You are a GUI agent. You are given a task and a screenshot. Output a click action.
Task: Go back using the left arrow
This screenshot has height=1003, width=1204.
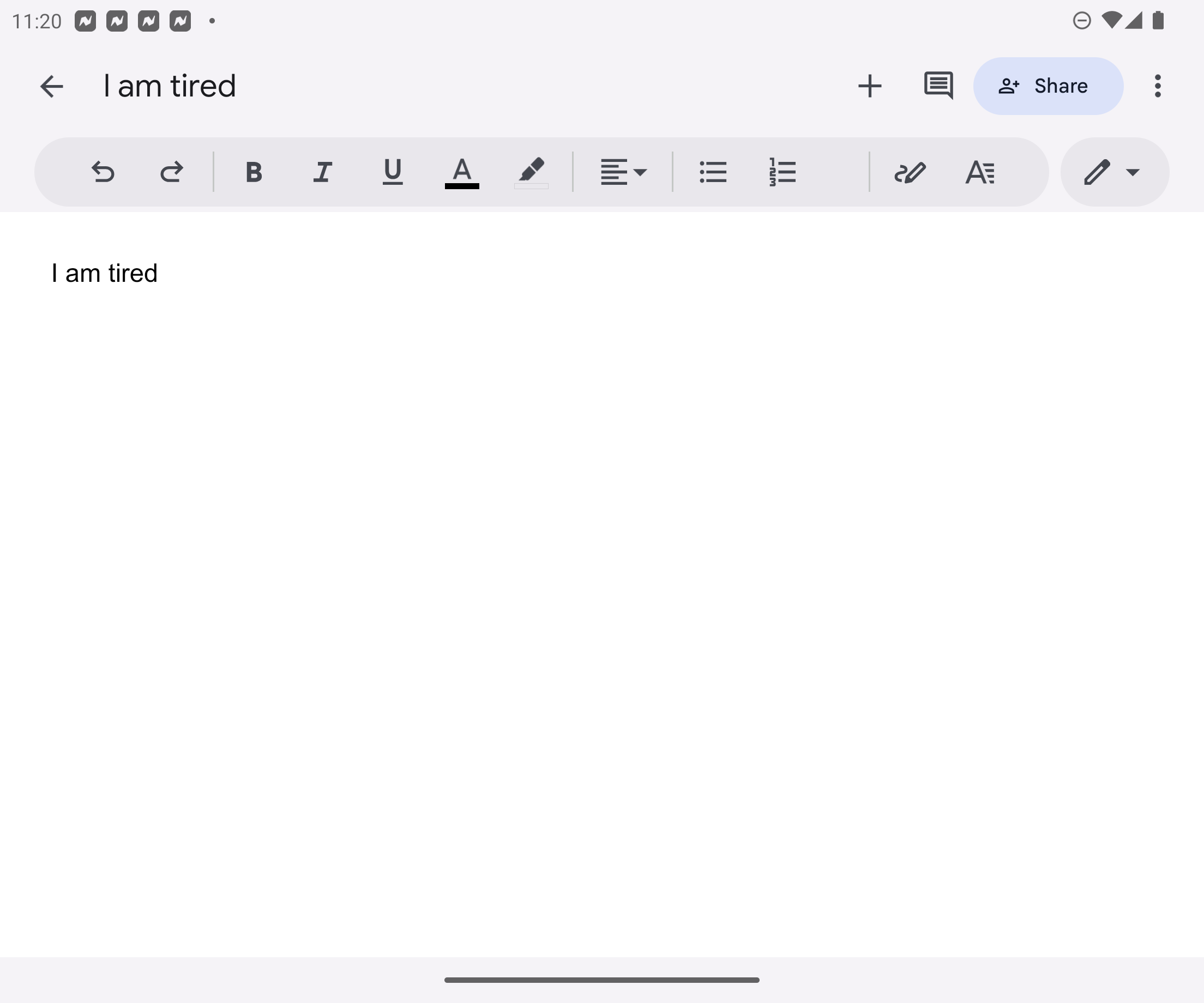pyautogui.click(x=52, y=87)
